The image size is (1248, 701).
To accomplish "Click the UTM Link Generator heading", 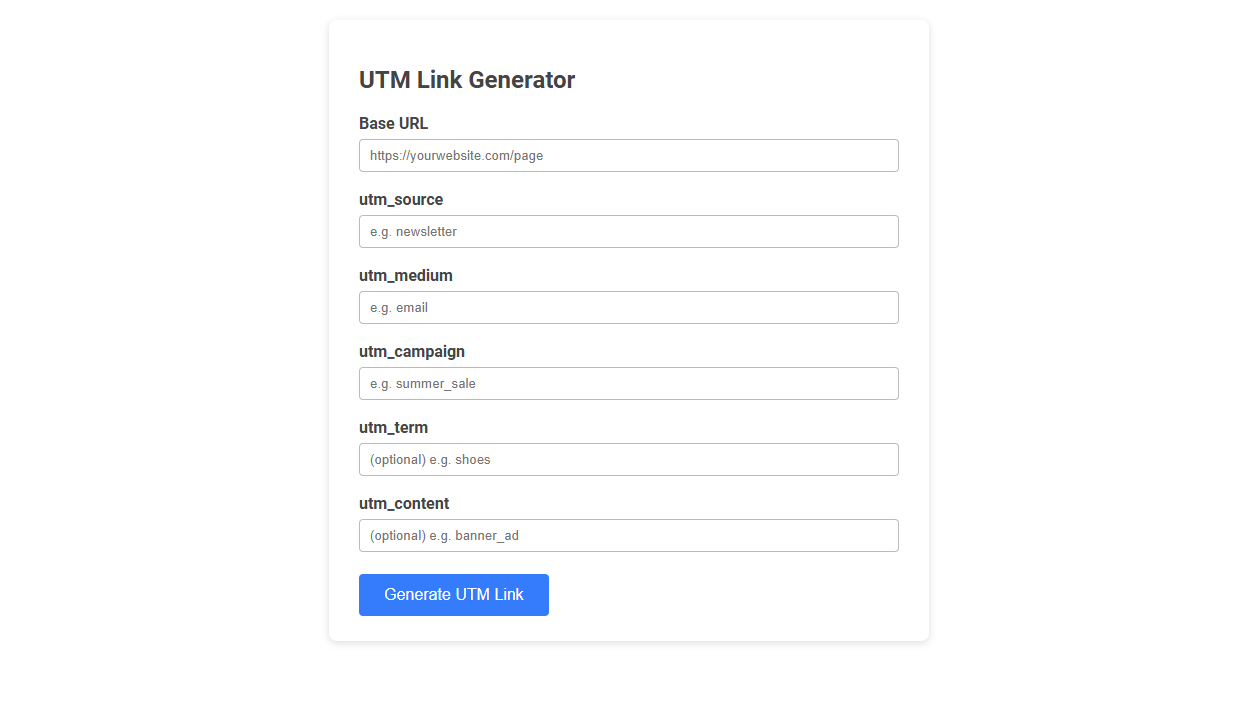I will coord(467,79).
